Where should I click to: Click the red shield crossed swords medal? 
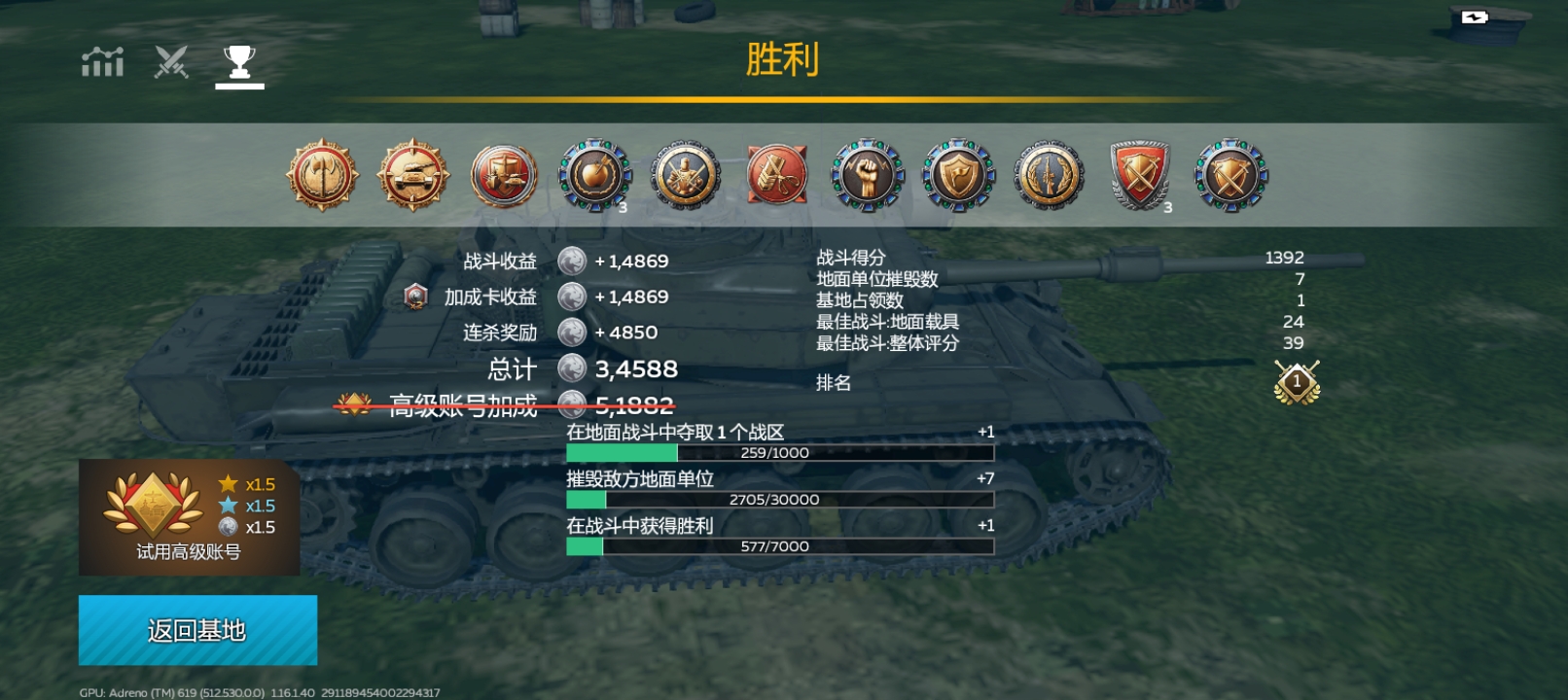click(1140, 176)
